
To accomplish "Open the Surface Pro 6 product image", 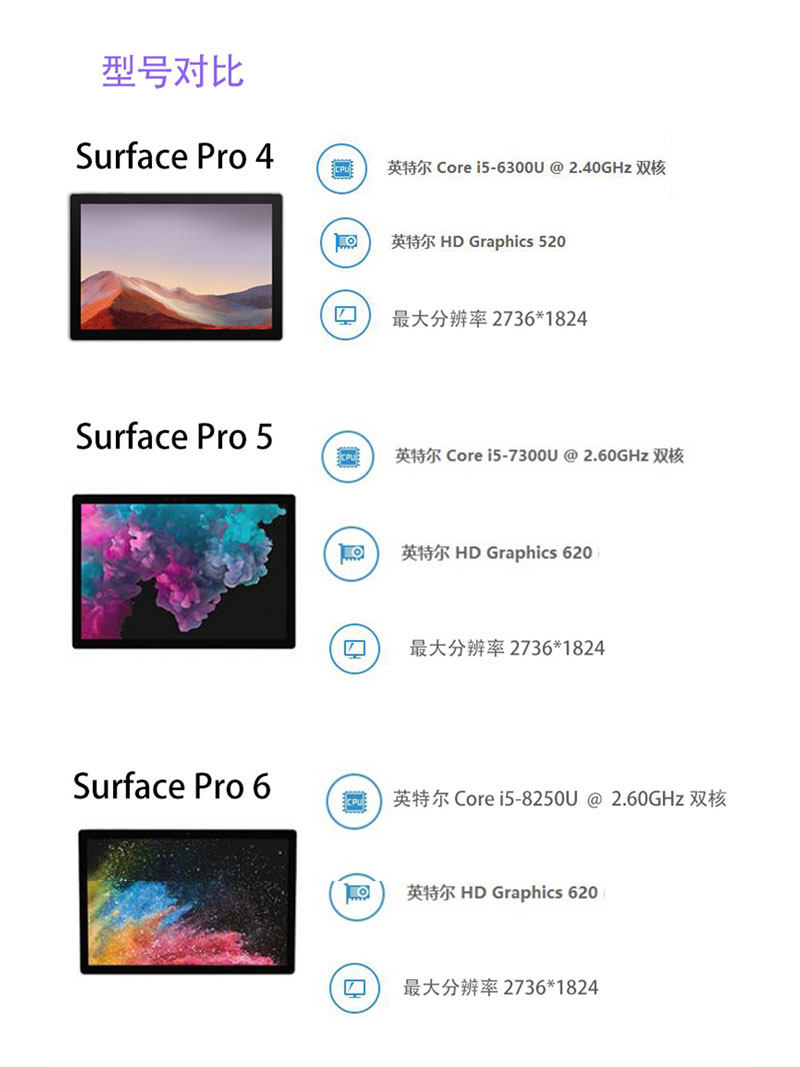I will click(188, 900).
